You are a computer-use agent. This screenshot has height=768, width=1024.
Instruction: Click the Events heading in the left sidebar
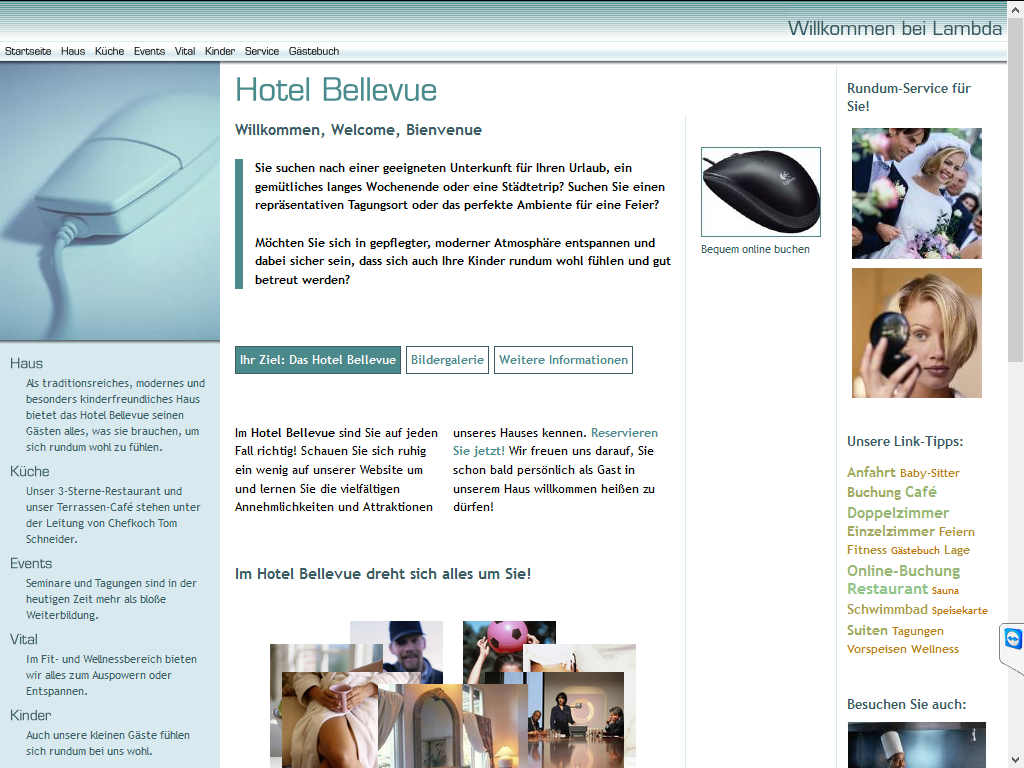pos(31,564)
